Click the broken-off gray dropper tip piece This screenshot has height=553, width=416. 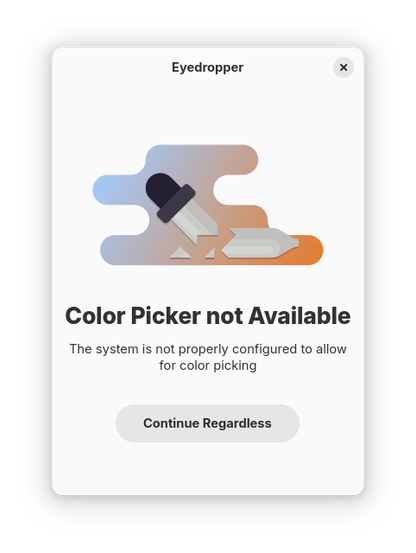pyautogui.click(x=260, y=243)
